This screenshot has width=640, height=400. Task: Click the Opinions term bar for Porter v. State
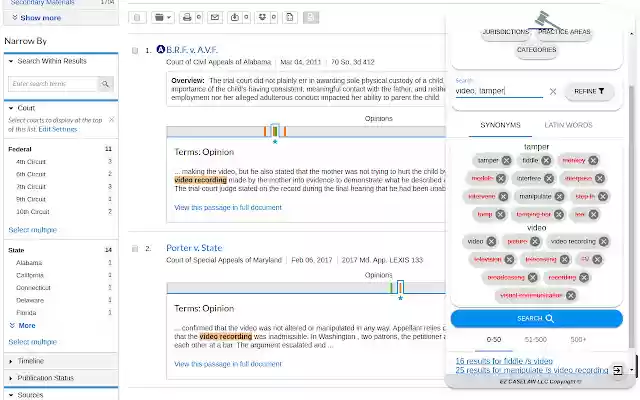306,288
